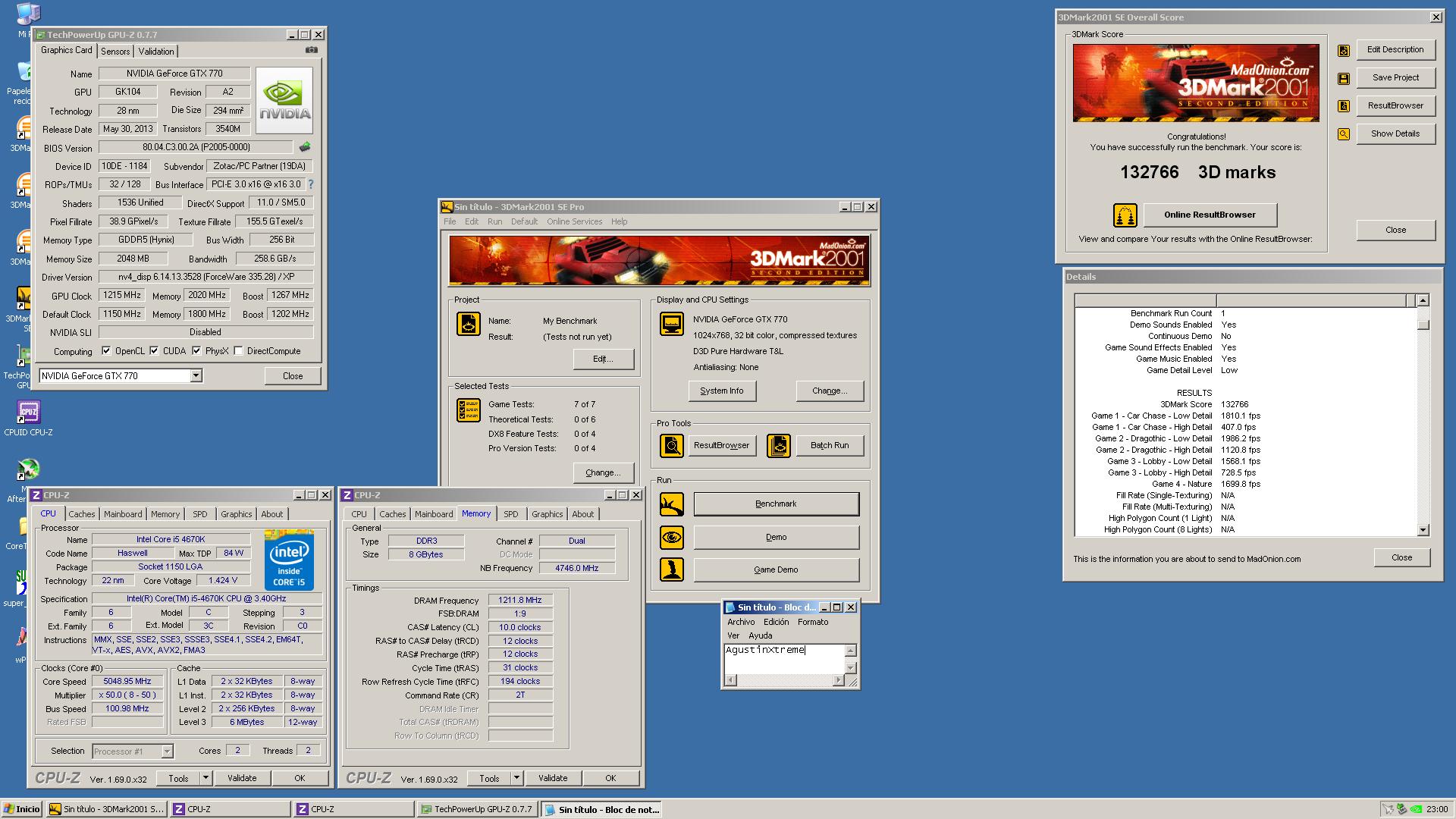
Task: Click the Close button in GPU-Z
Action: (x=293, y=376)
